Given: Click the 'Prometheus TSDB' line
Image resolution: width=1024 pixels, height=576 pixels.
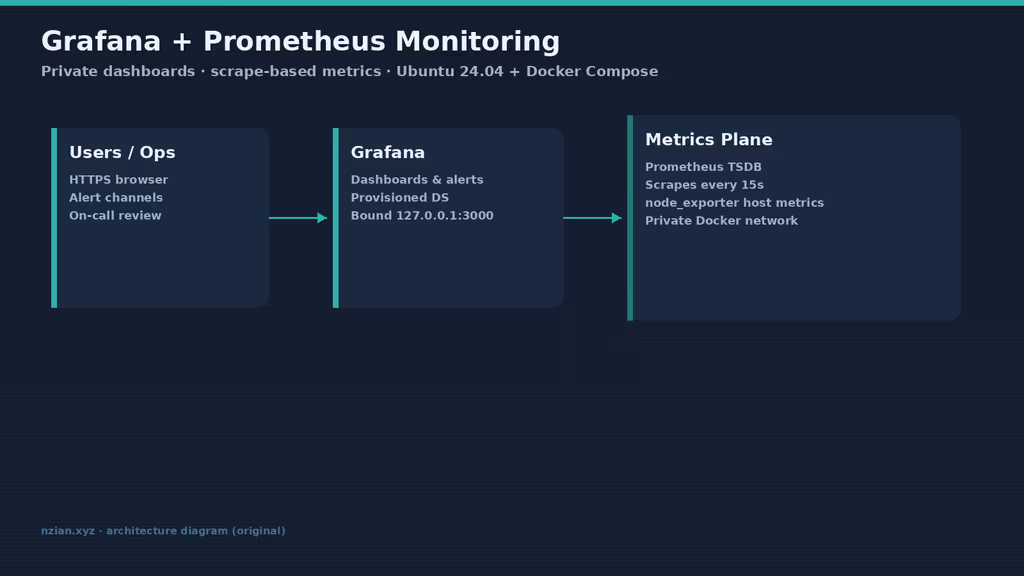Looking at the screenshot, I should pyautogui.click(x=703, y=167).
